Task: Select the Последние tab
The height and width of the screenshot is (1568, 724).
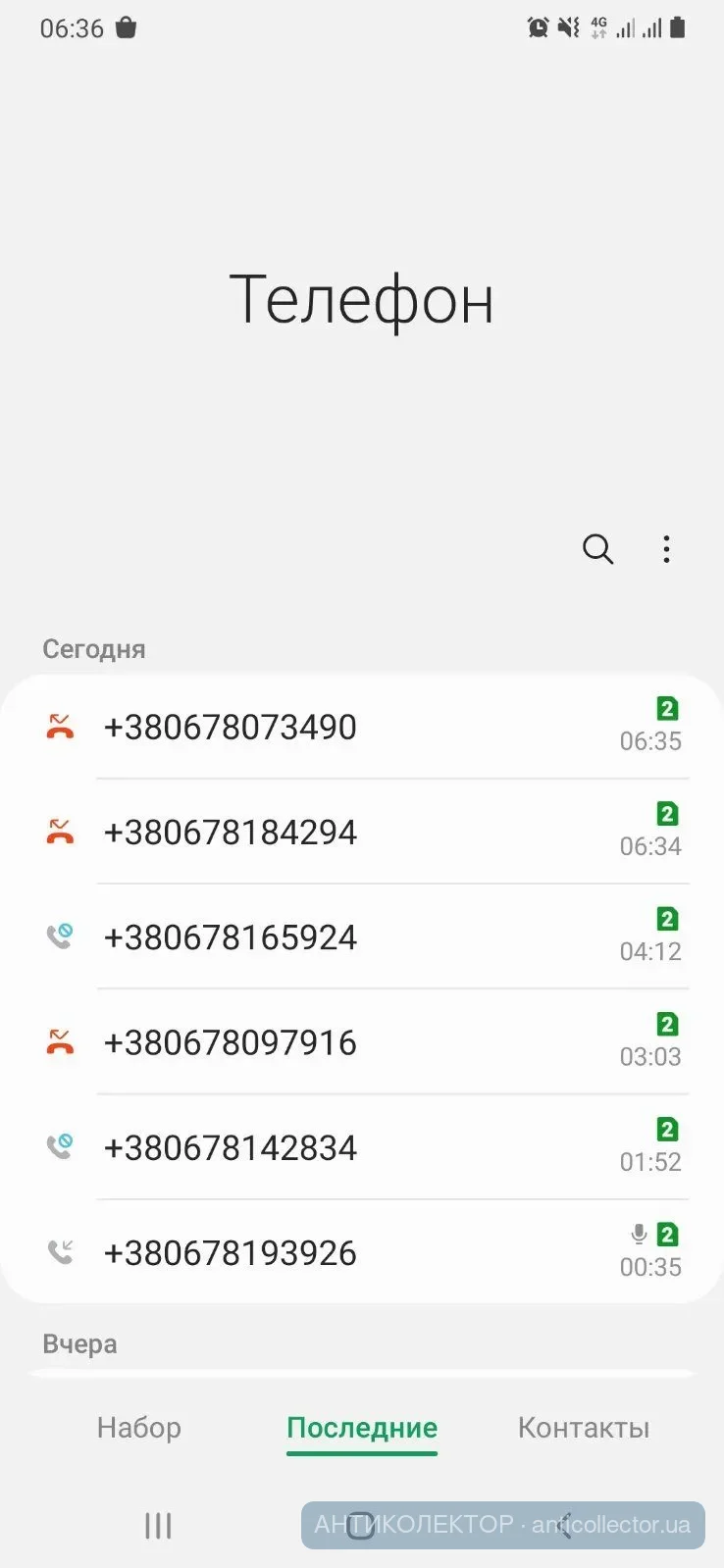Action: (362, 1428)
